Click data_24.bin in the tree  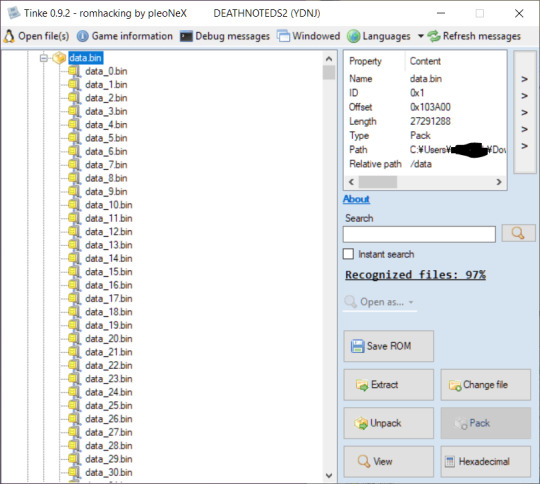click(x=109, y=392)
